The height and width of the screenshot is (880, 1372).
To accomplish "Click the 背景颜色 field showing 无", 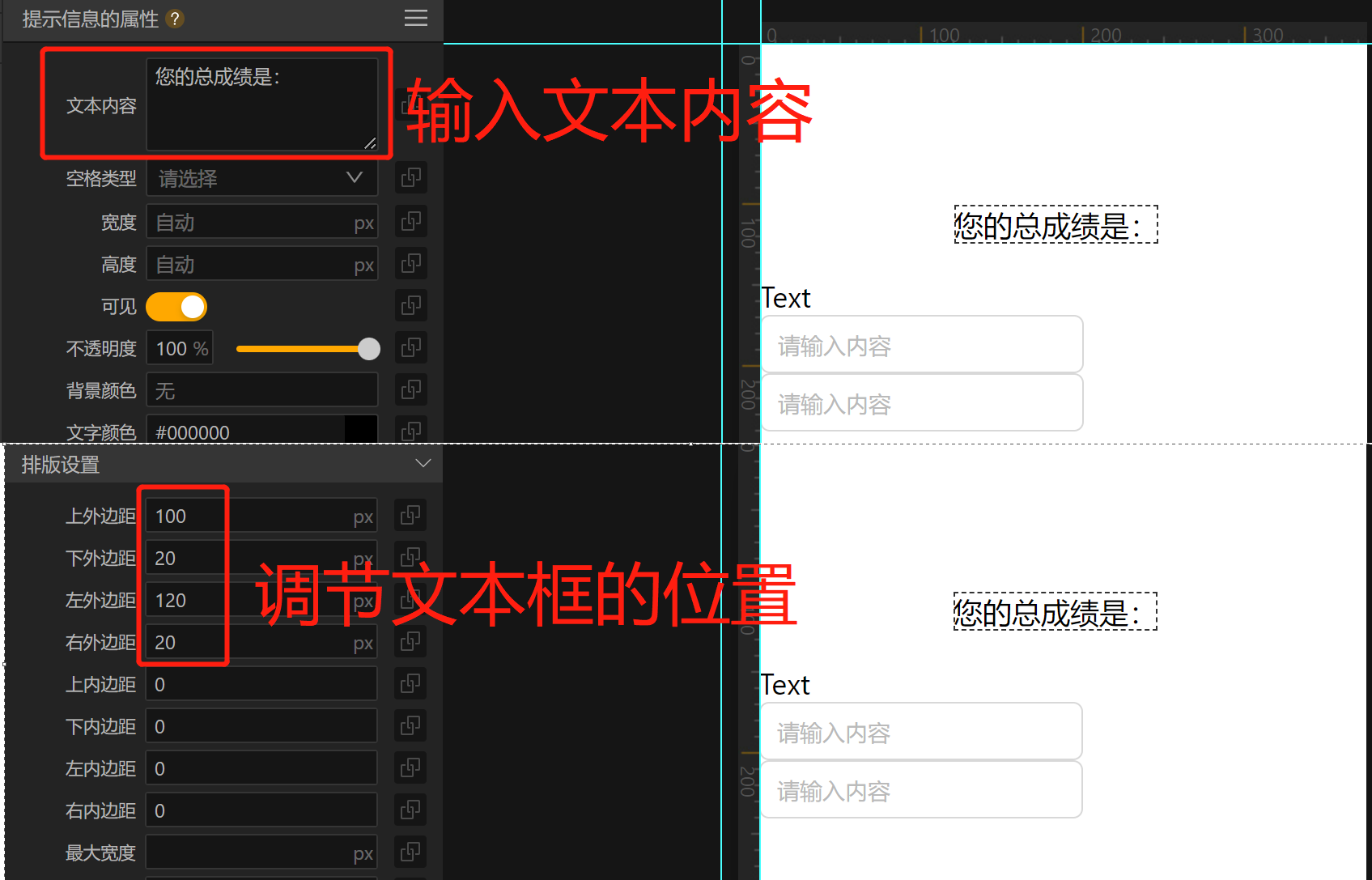I will (x=262, y=390).
